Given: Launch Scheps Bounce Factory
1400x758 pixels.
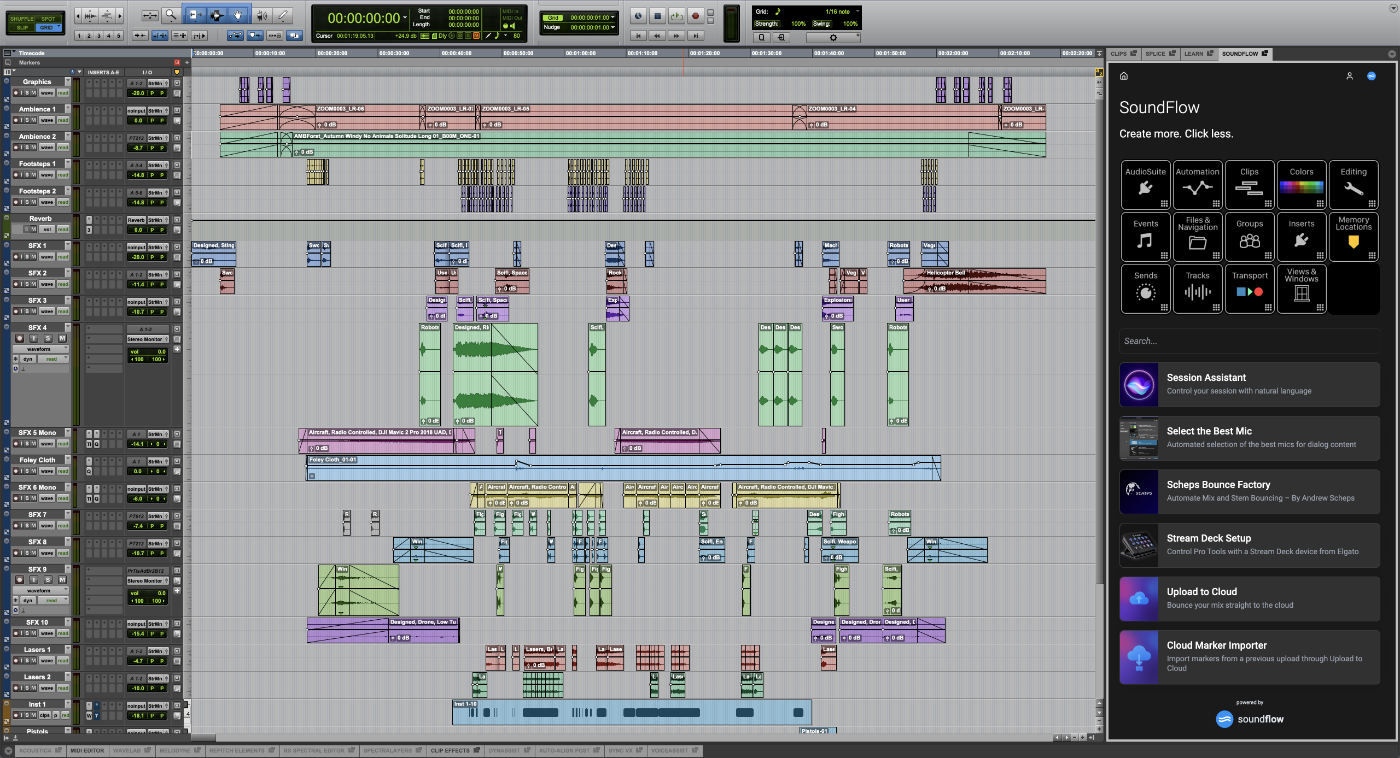Looking at the screenshot, I should coord(1250,491).
